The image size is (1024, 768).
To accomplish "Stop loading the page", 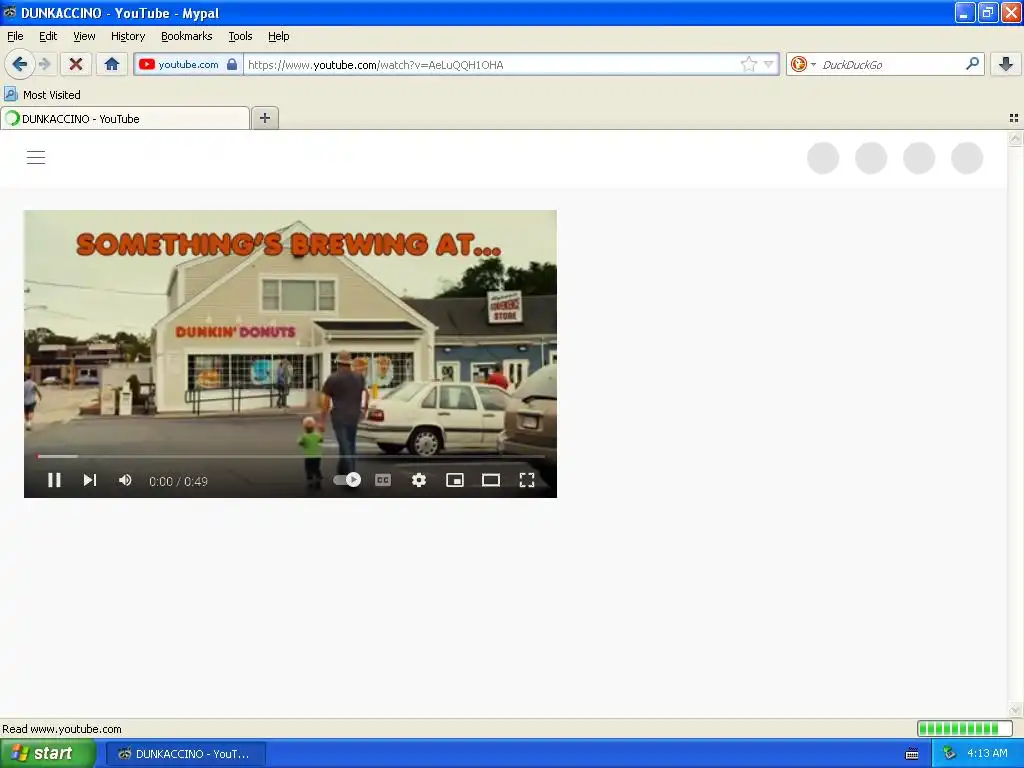I will 76,64.
